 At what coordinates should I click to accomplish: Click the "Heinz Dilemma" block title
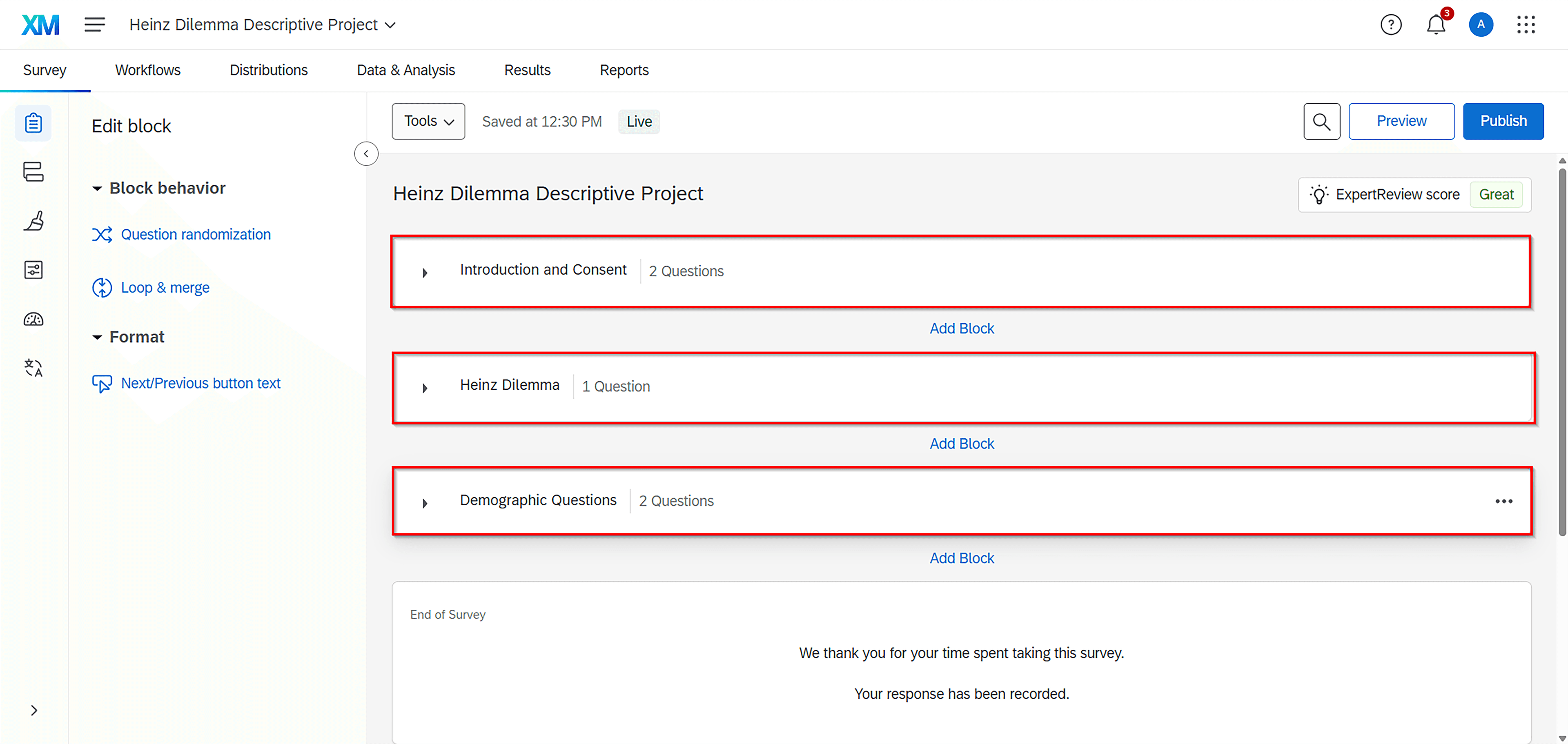[510, 385]
